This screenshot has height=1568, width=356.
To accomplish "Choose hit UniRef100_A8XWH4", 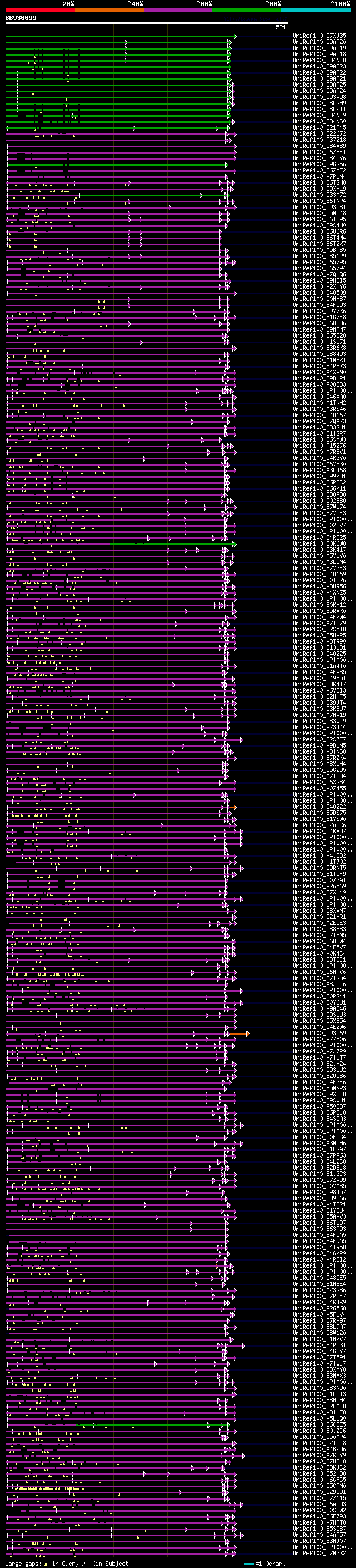I will click(319, 764).
